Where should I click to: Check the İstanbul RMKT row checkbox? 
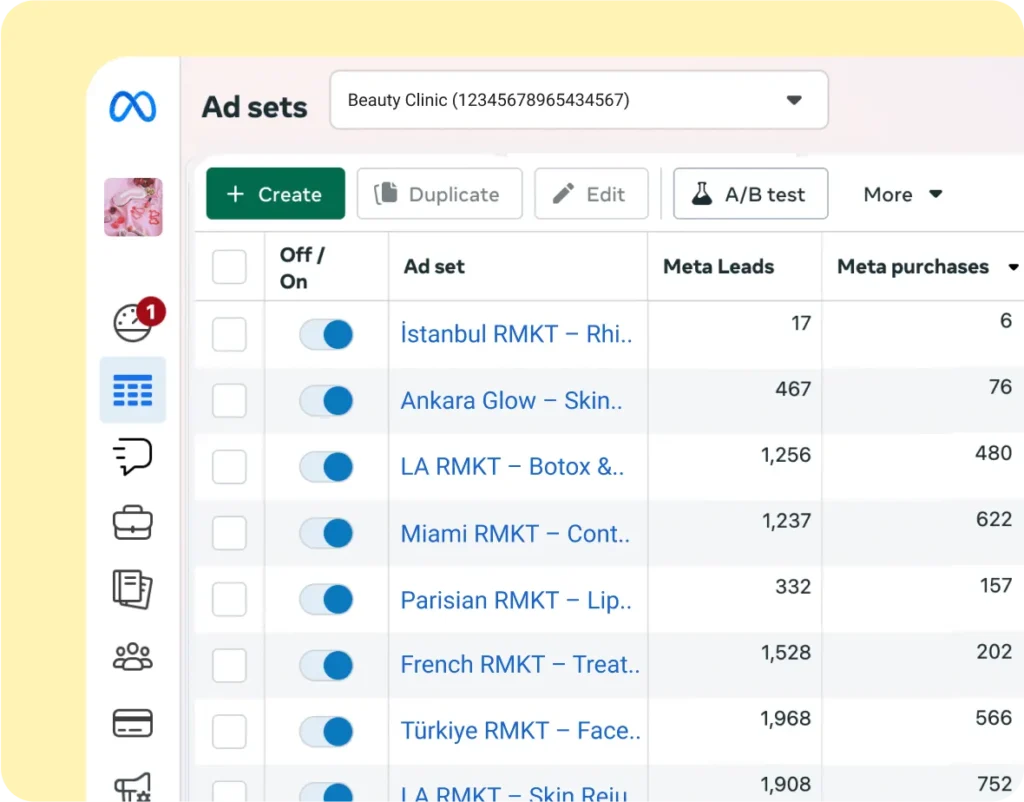point(229,334)
